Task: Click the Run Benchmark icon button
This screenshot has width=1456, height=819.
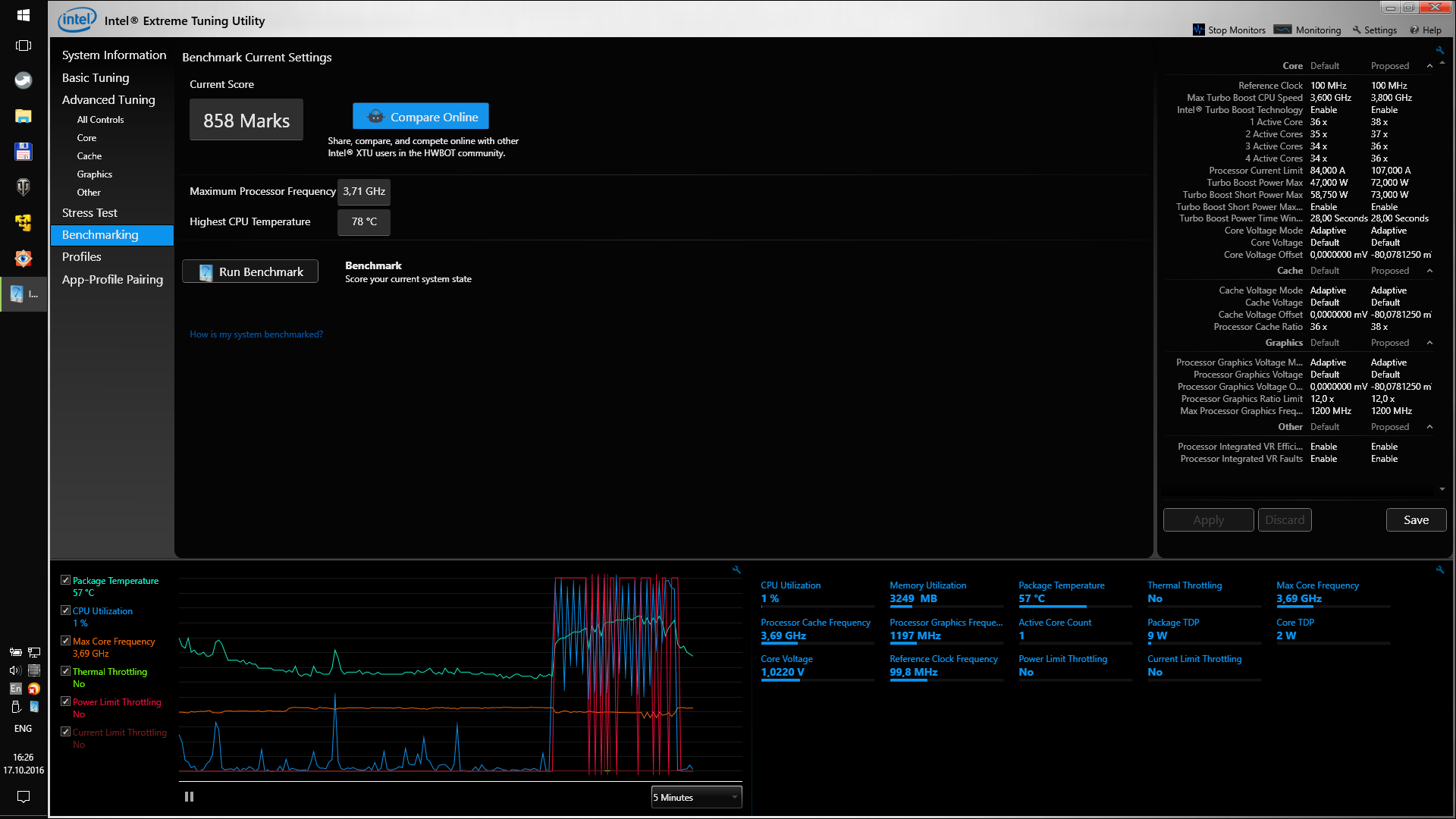Action: (x=250, y=271)
